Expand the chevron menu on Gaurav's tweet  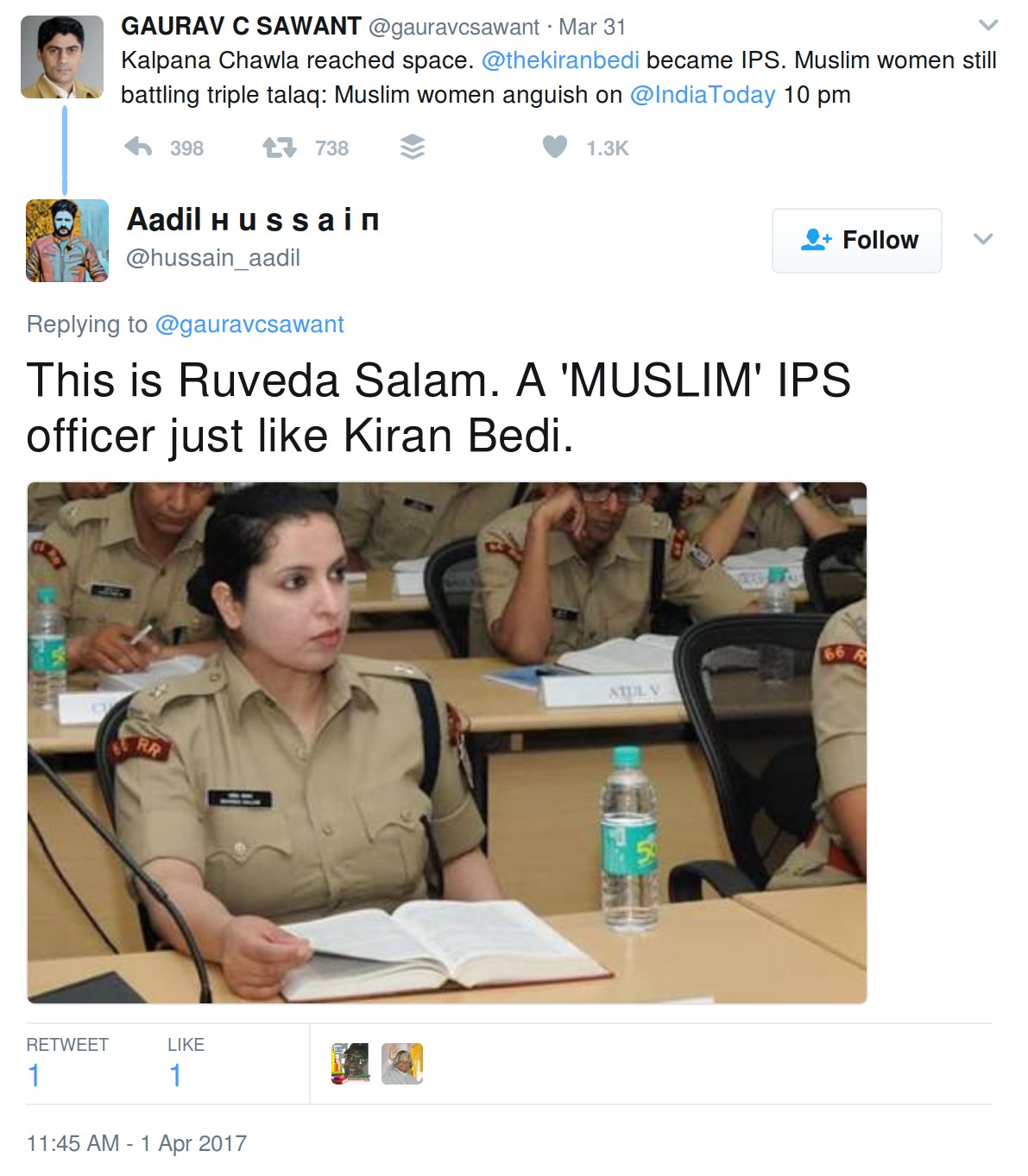(x=987, y=25)
